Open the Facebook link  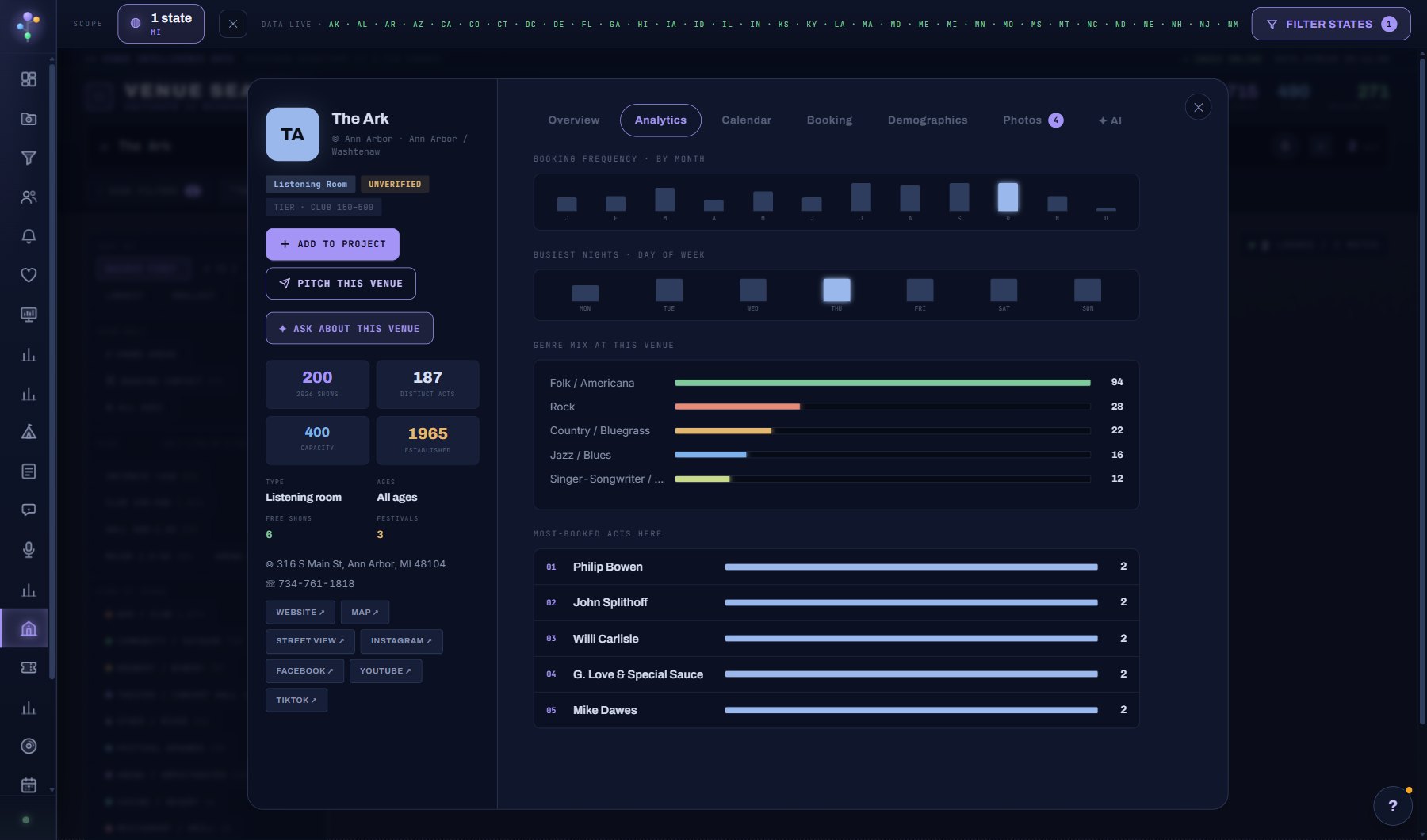(304, 671)
